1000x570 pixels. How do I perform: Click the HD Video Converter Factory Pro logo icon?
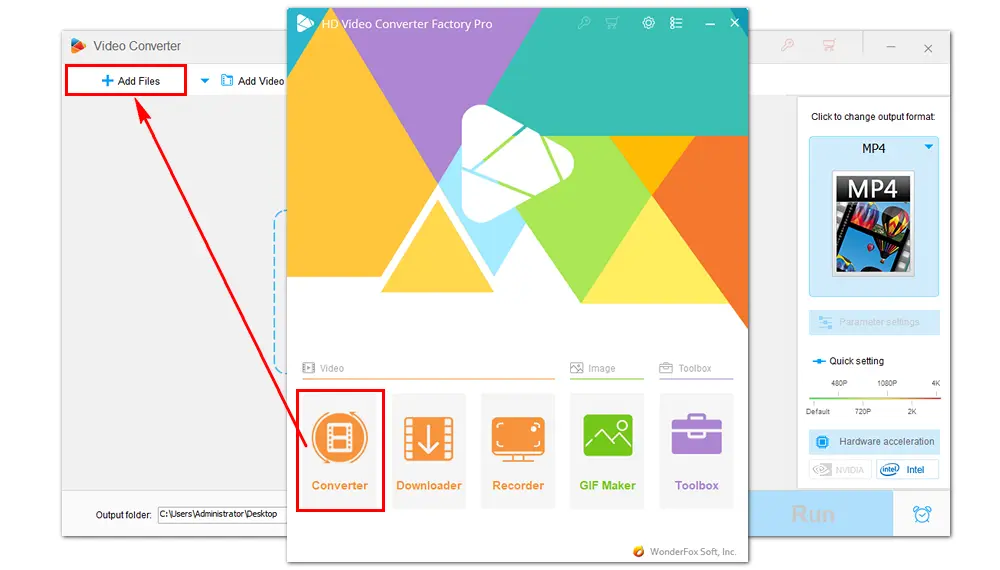click(305, 24)
